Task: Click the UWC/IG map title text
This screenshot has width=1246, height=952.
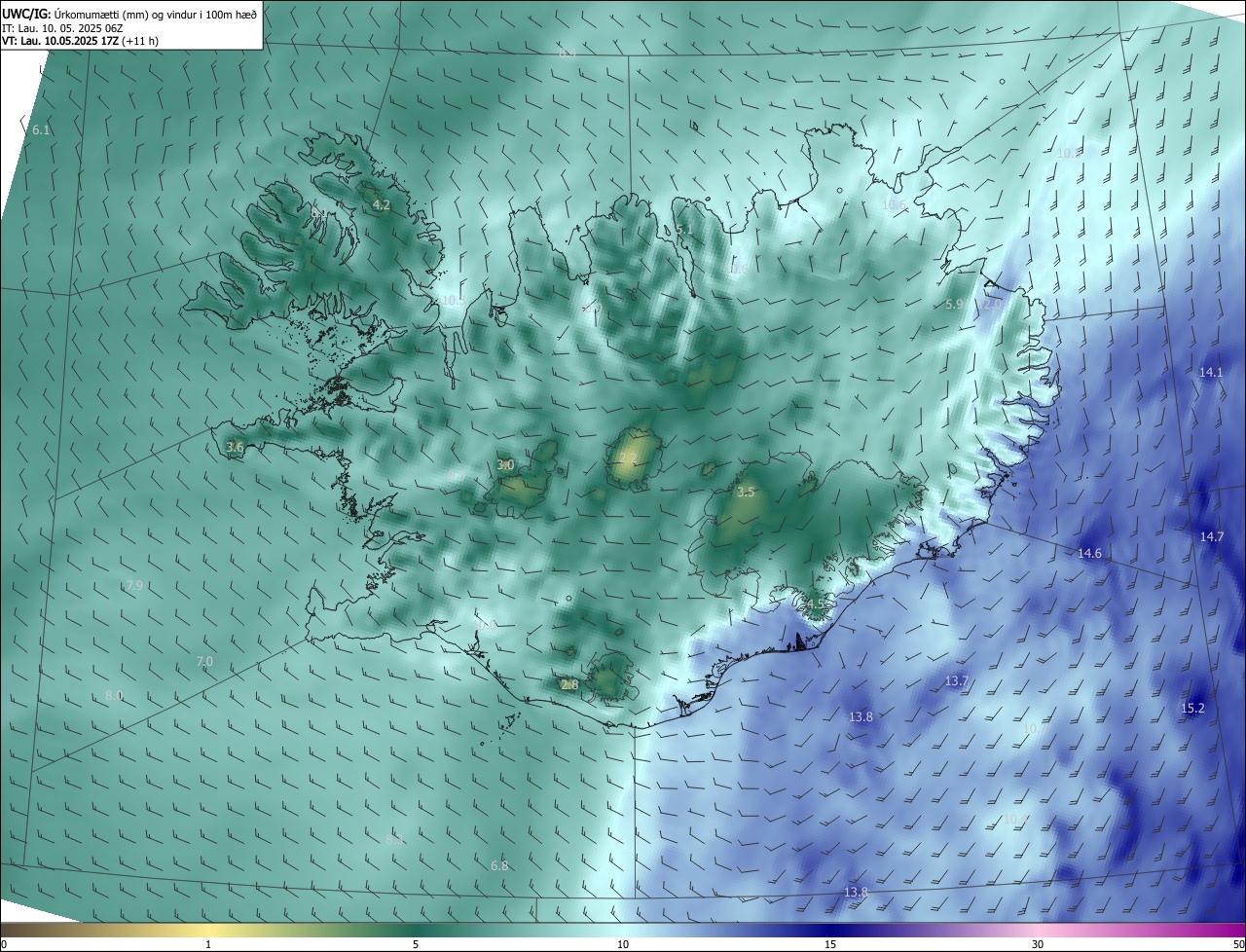Action: click(x=129, y=14)
